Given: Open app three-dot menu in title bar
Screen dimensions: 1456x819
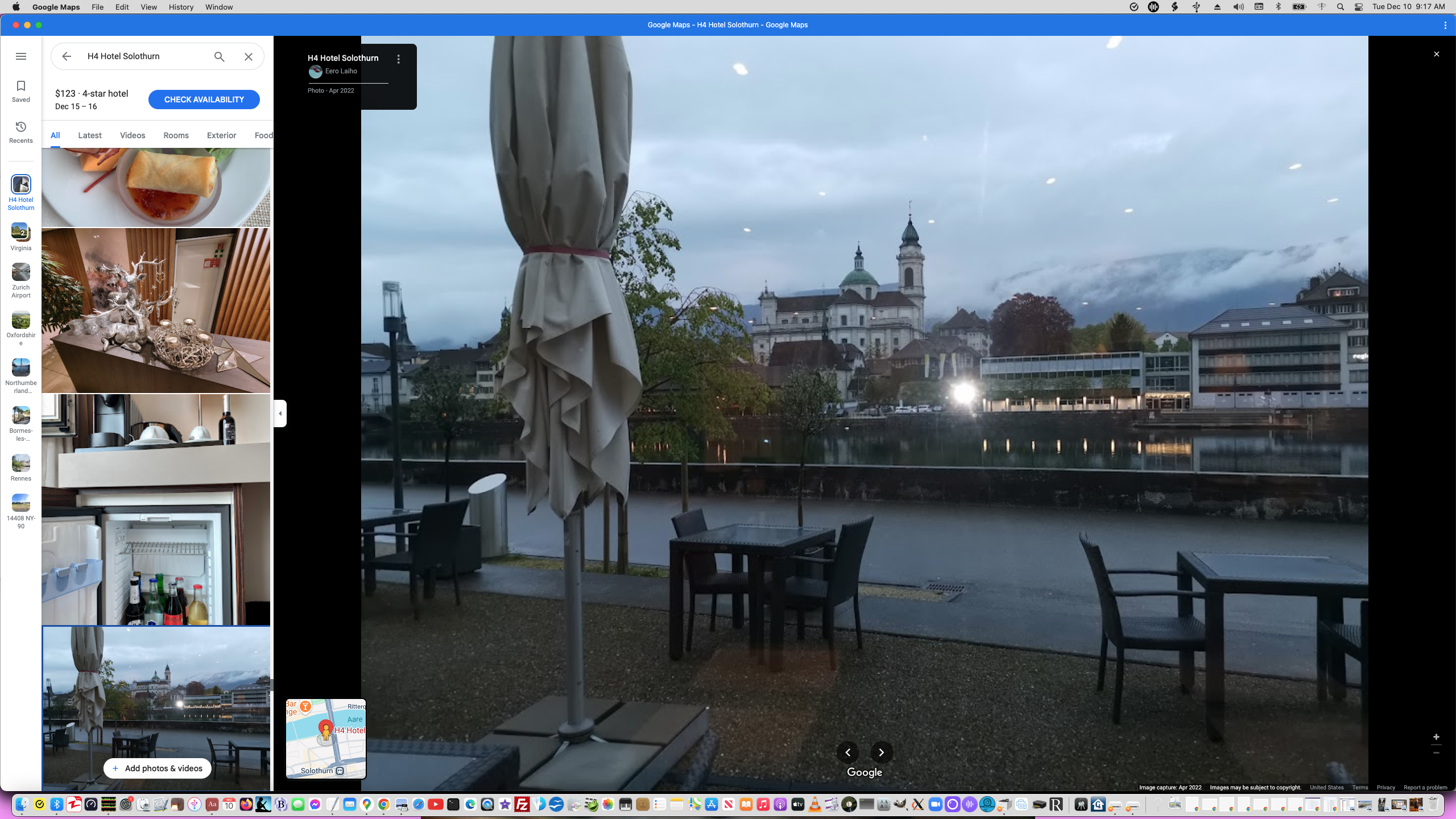Looking at the screenshot, I should tap(1445, 25).
